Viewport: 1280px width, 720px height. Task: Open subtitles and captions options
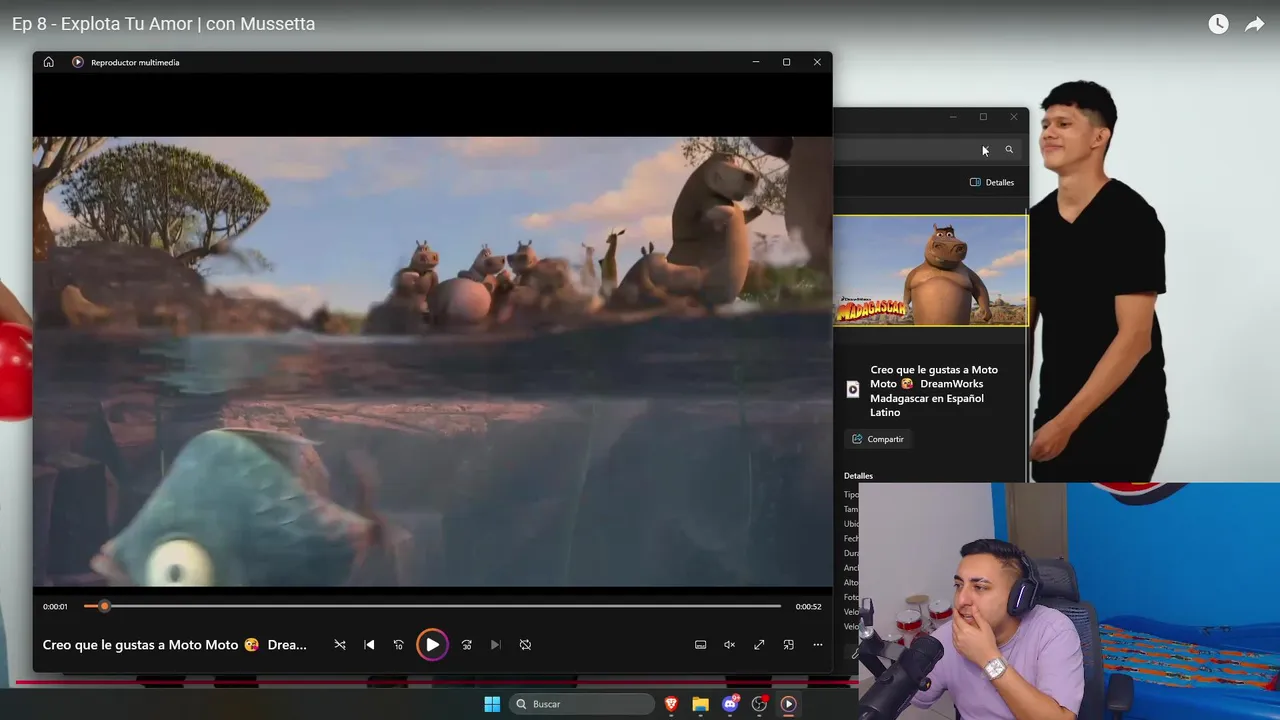701,645
